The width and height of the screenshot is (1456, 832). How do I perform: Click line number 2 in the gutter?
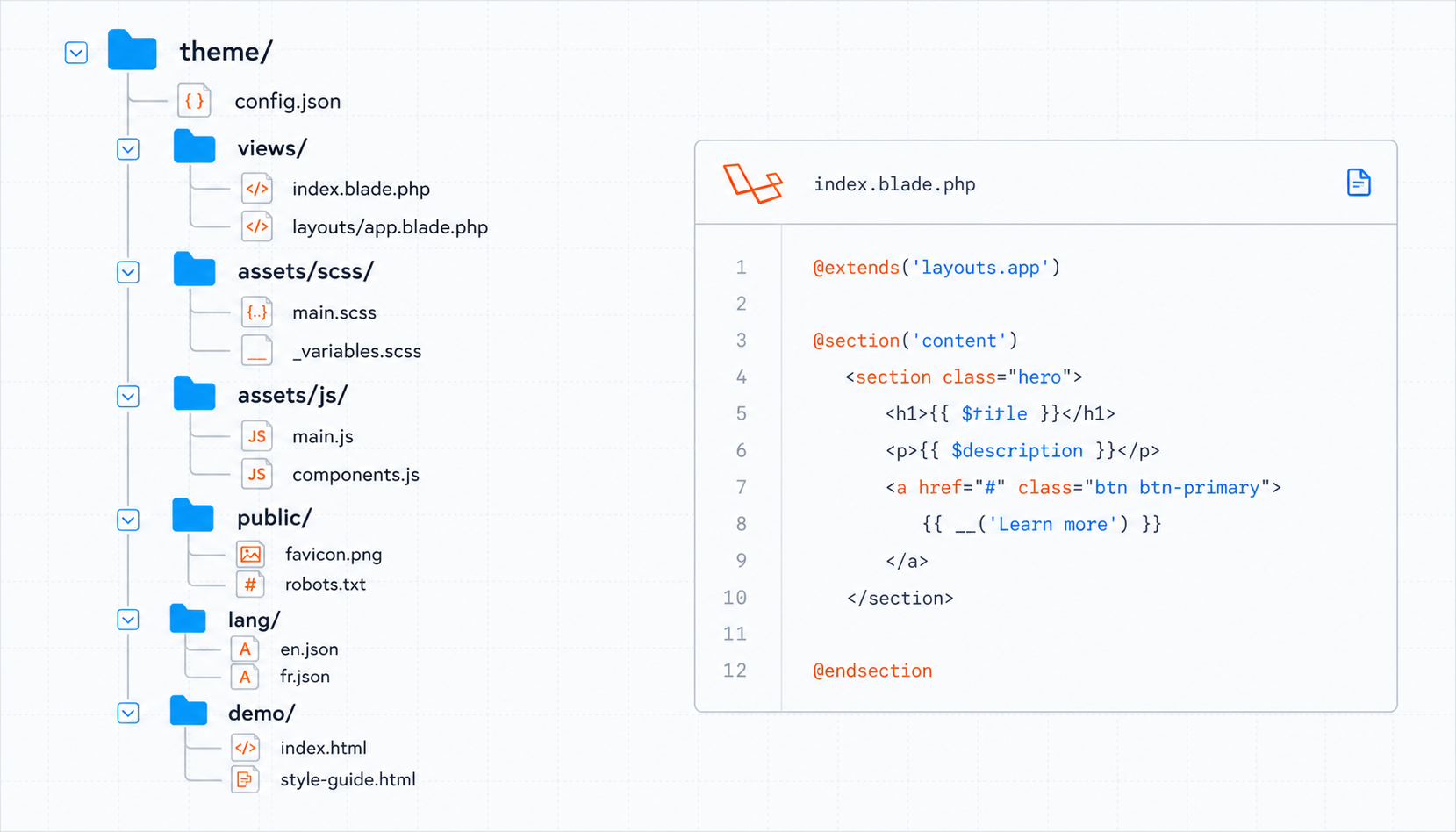[742, 304]
